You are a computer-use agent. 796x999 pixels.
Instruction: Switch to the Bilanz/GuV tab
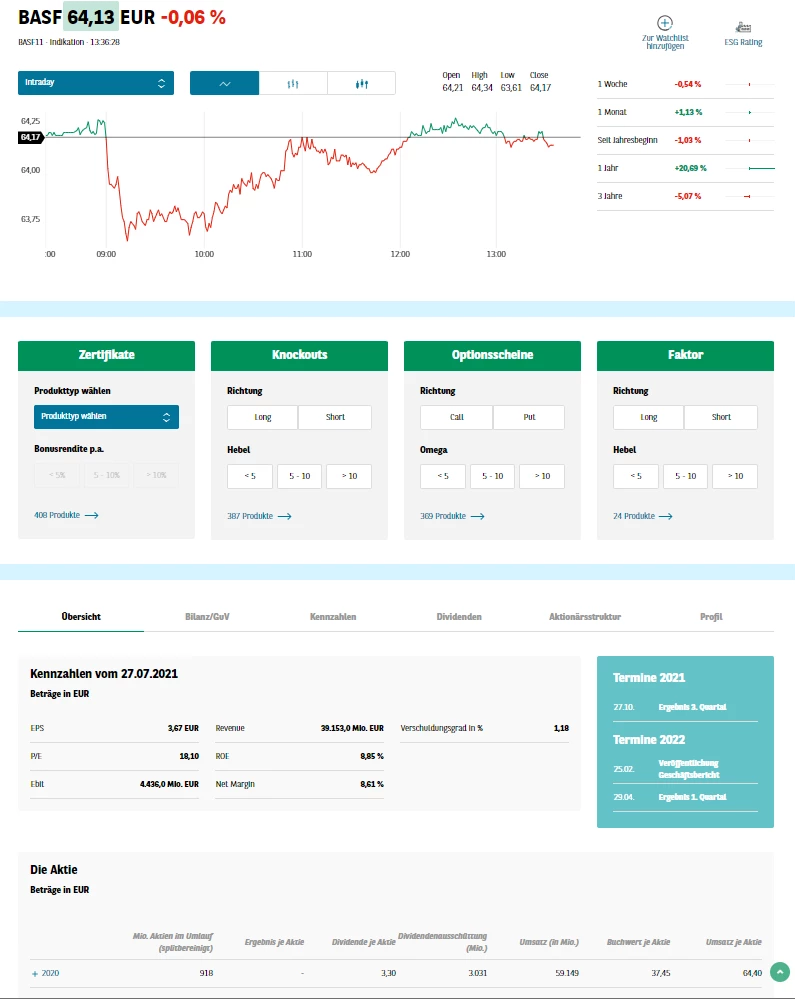coord(207,617)
